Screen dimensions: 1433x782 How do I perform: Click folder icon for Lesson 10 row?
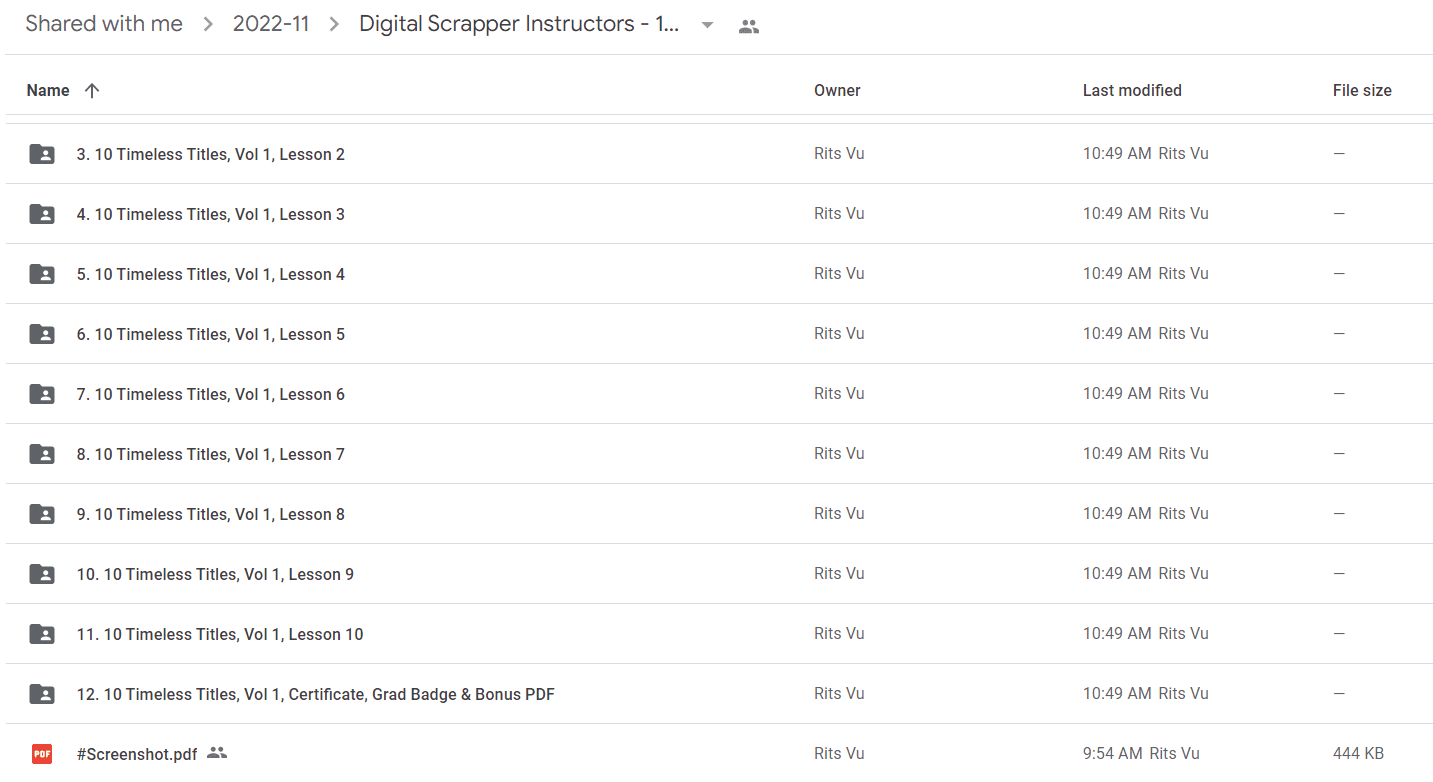(42, 634)
